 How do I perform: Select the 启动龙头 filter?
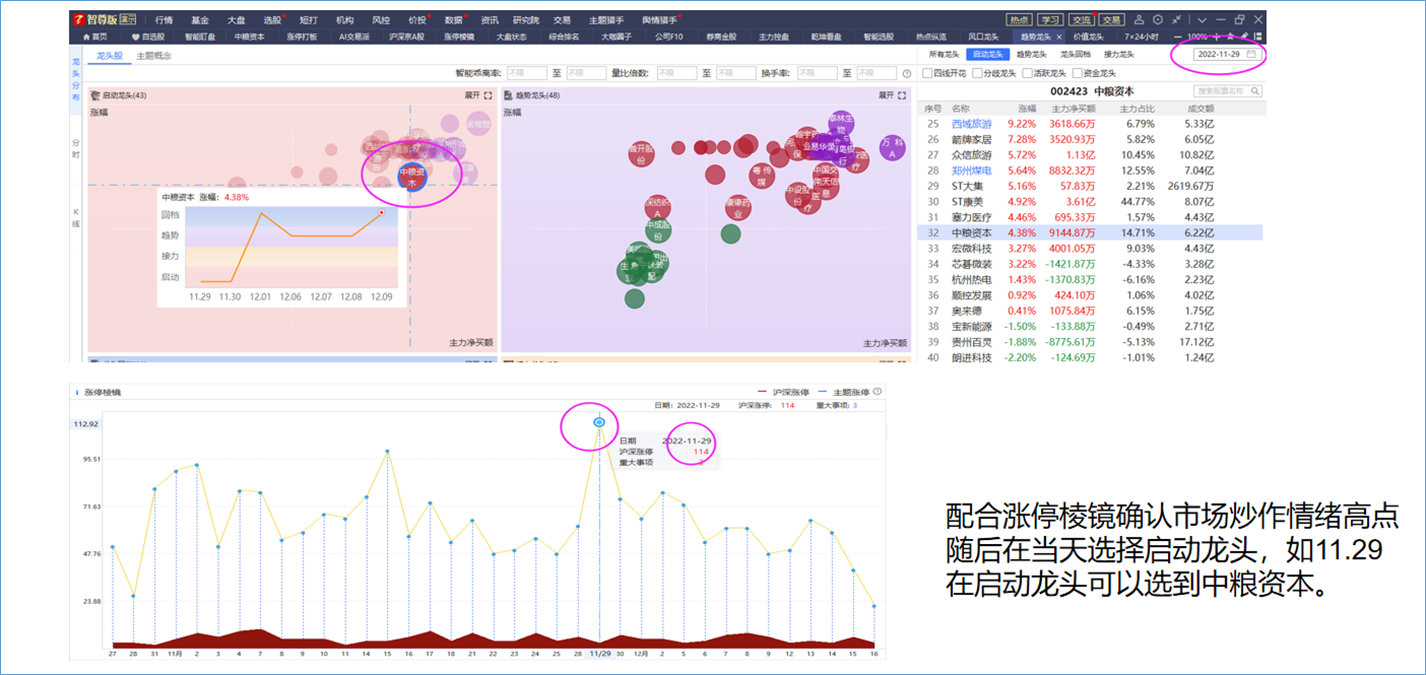point(989,54)
